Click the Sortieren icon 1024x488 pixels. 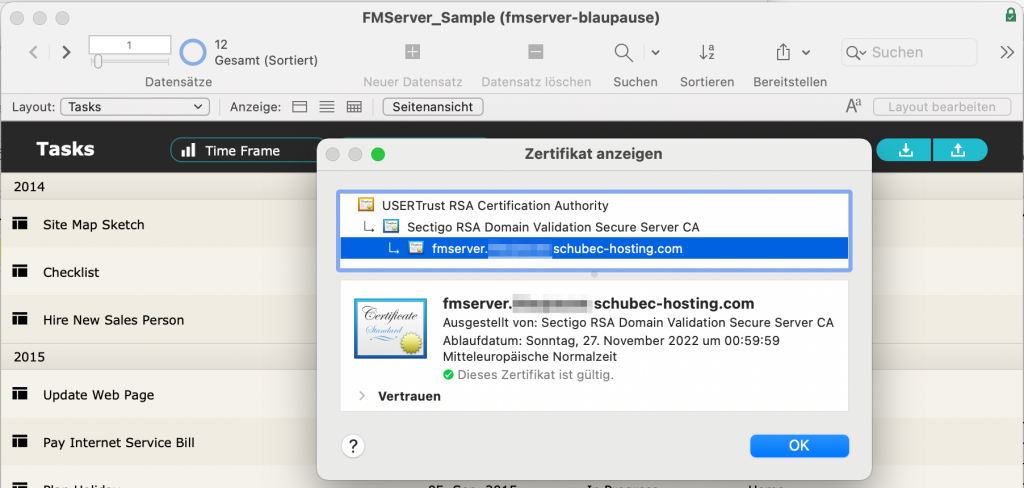click(x=707, y=52)
